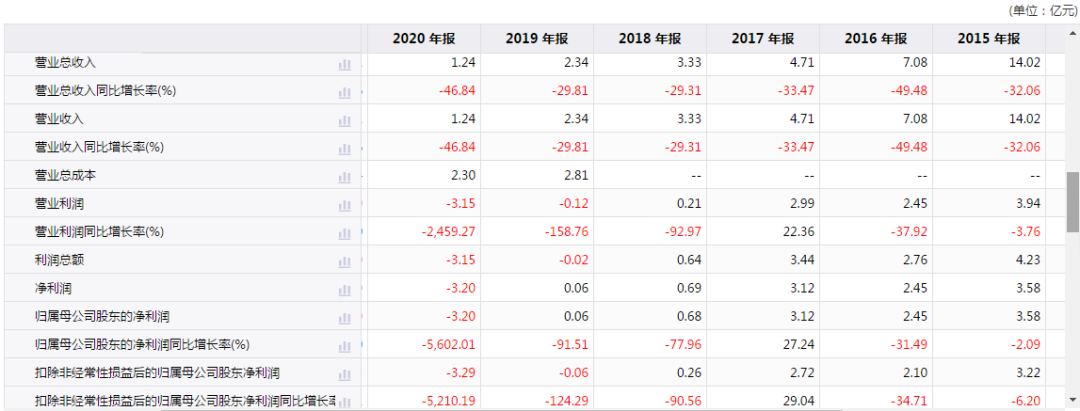This screenshot has width=1080, height=411.
Task: Select the 2020 年报 column header
Action: 423,39
